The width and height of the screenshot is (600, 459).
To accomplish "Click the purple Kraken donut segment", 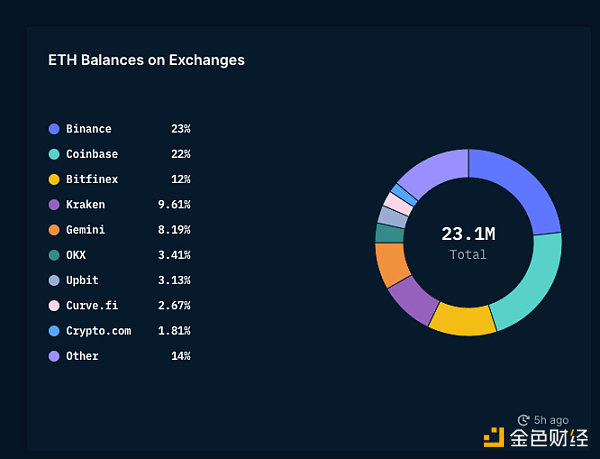I will 413,300.
